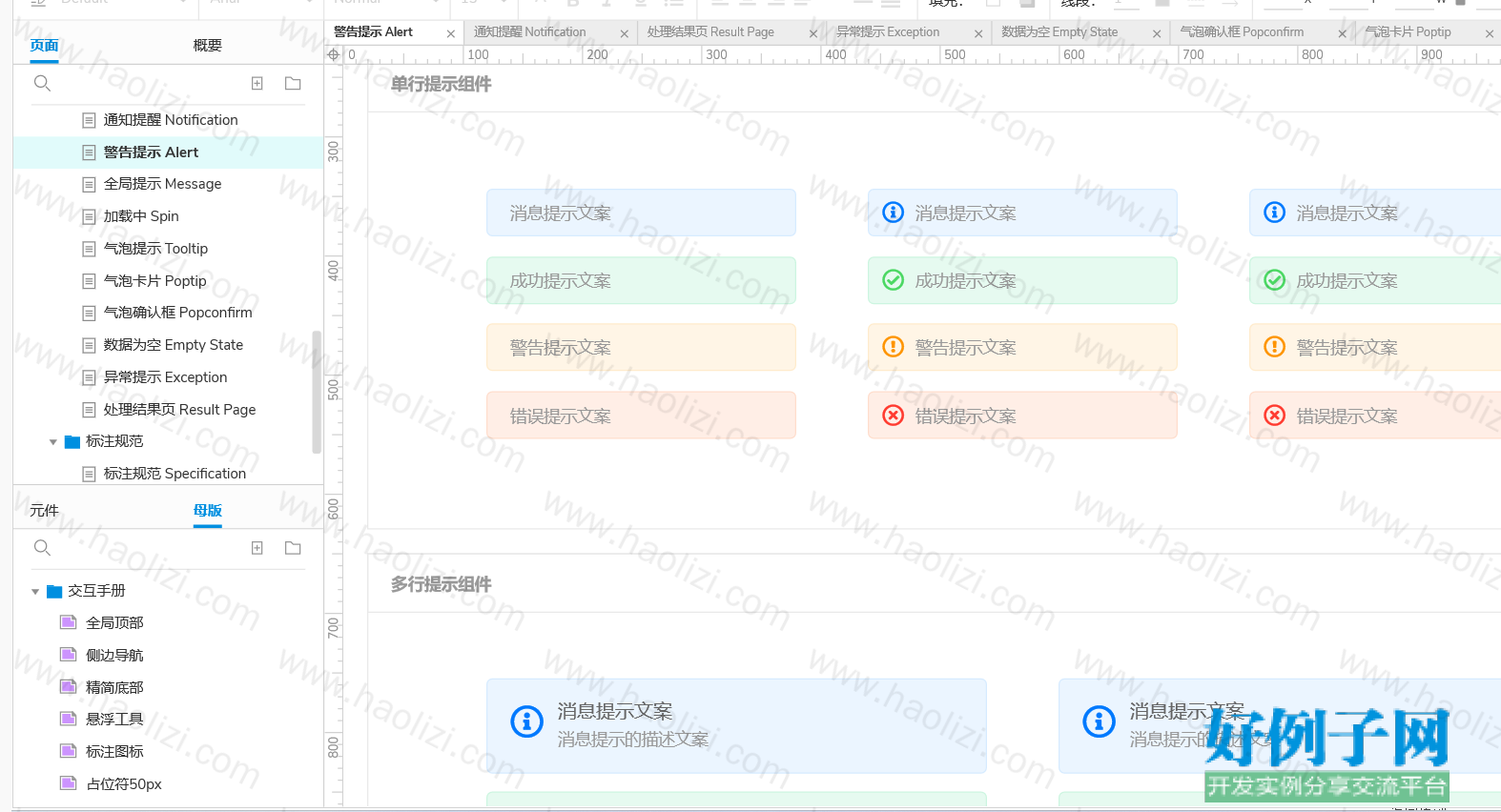Image resolution: width=1501 pixels, height=812 pixels.
Task: Click red error icon in middle error alert
Action: (x=893, y=415)
